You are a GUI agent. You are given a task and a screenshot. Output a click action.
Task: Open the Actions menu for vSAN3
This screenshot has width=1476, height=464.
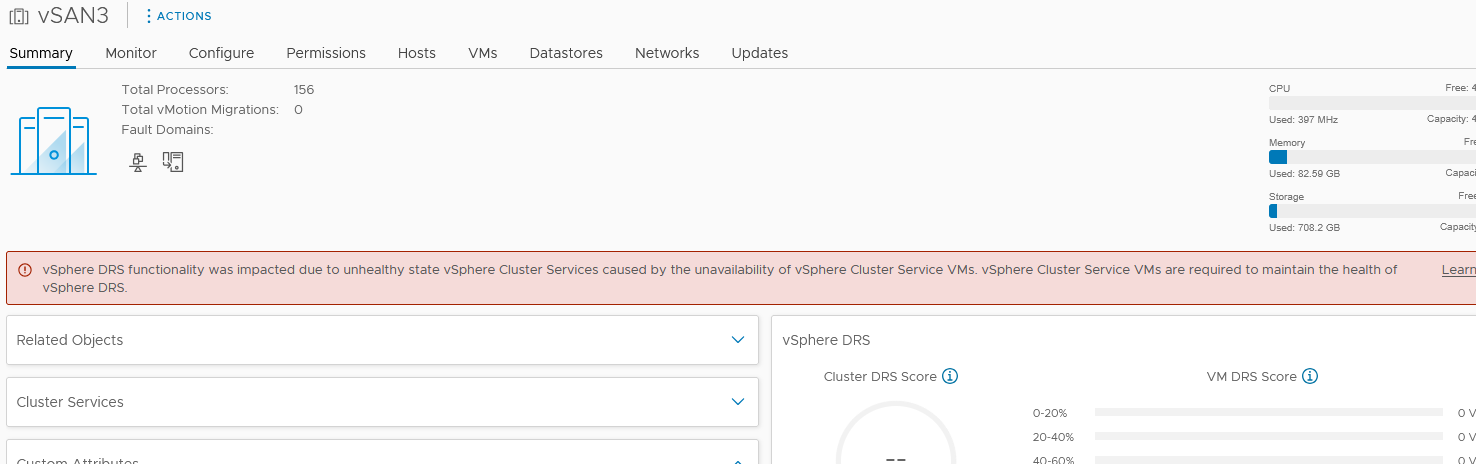[178, 16]
